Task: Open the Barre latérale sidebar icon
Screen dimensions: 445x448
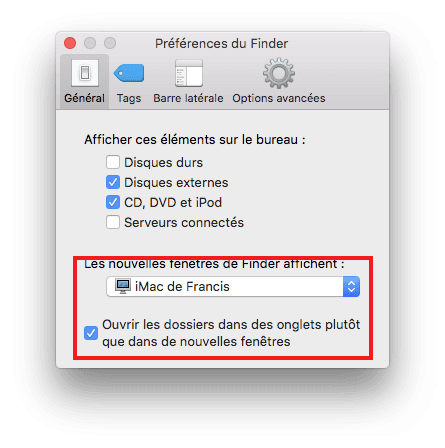Action: point(189,73)
